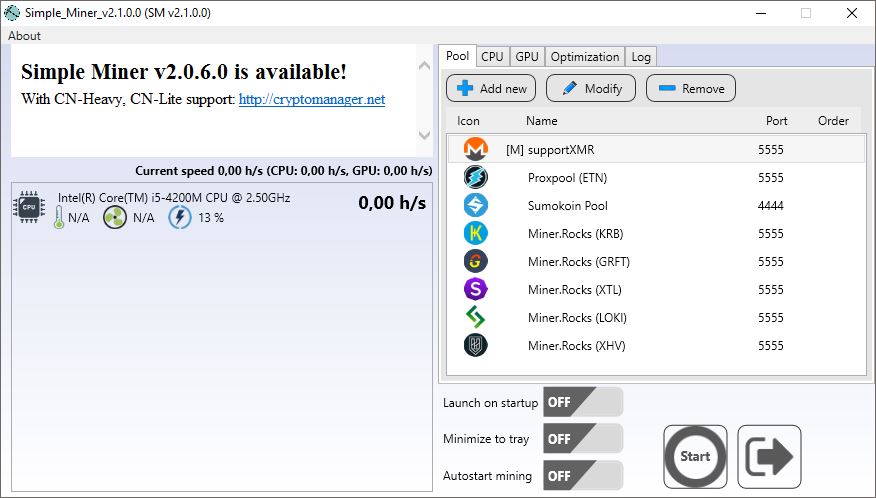
Task: Toggle Autostart mining switch
Action: 583,476
